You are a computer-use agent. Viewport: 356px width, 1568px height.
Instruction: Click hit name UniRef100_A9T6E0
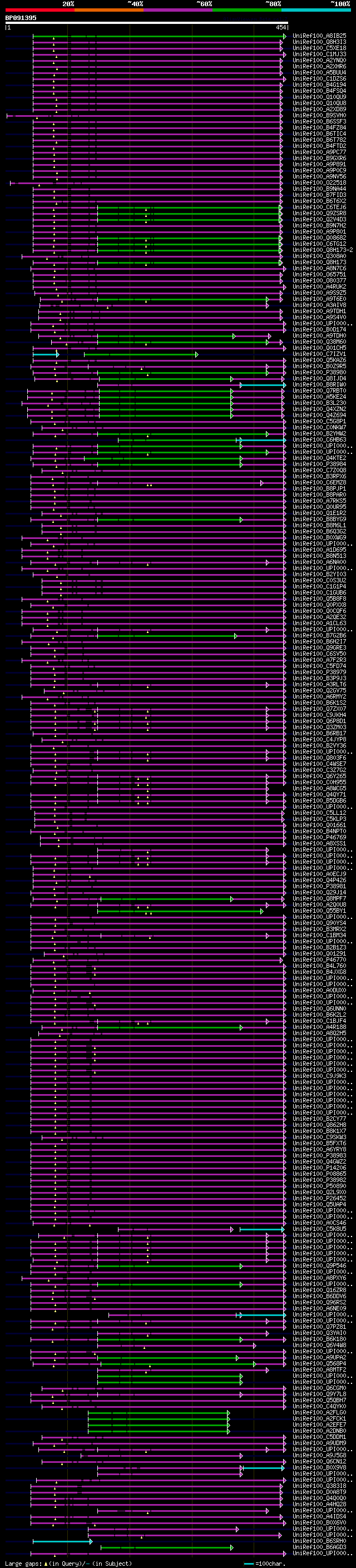click(x=319, y=299)
